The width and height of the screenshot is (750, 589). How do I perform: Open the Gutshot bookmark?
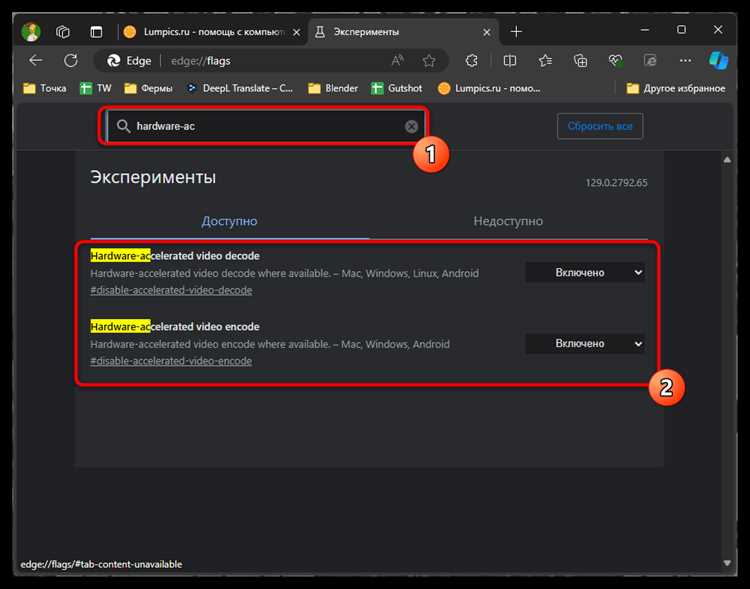point(397,89)
